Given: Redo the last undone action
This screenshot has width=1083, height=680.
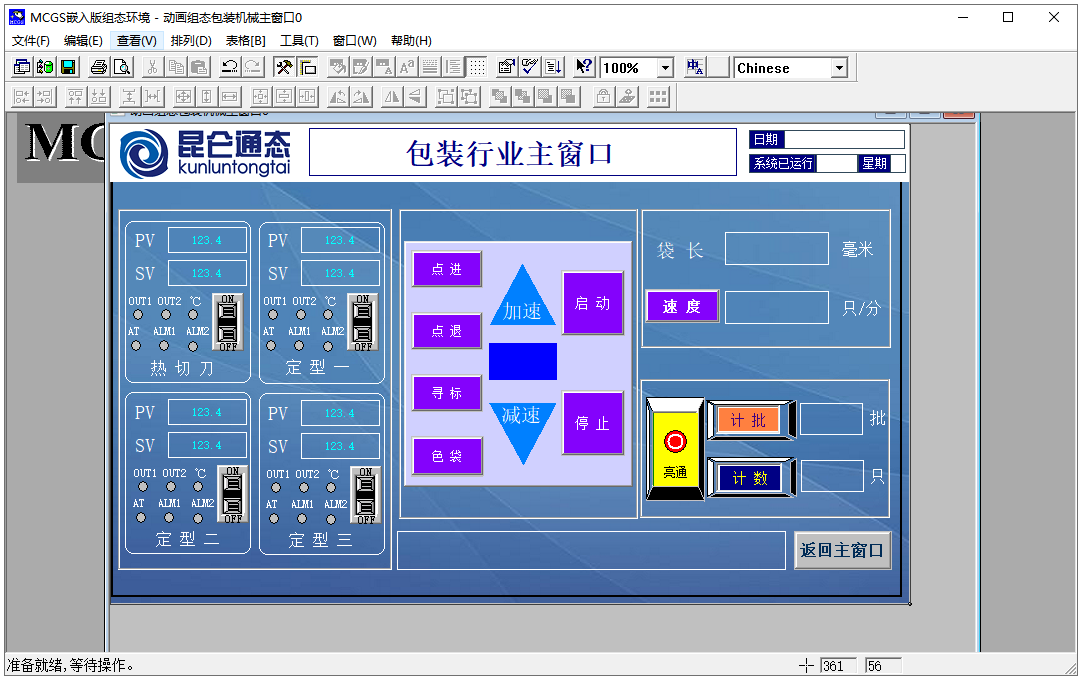Looking at the screenshot, I should (x=253, y=67).
